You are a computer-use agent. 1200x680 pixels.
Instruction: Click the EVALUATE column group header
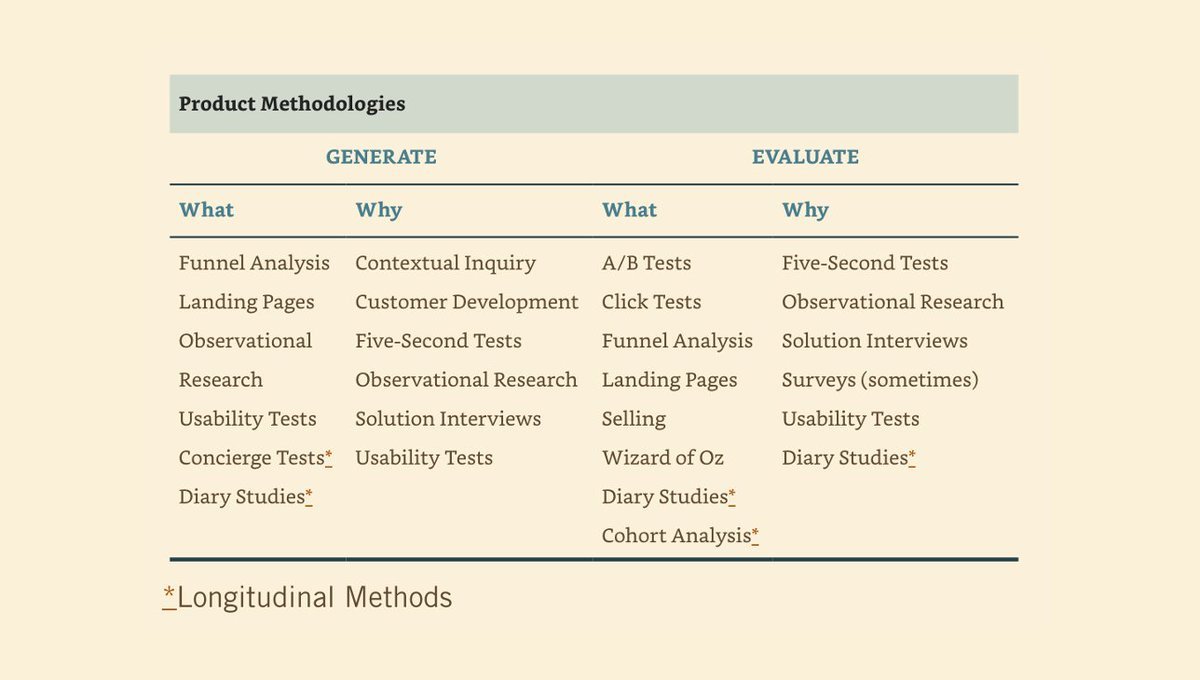[805, 157]
